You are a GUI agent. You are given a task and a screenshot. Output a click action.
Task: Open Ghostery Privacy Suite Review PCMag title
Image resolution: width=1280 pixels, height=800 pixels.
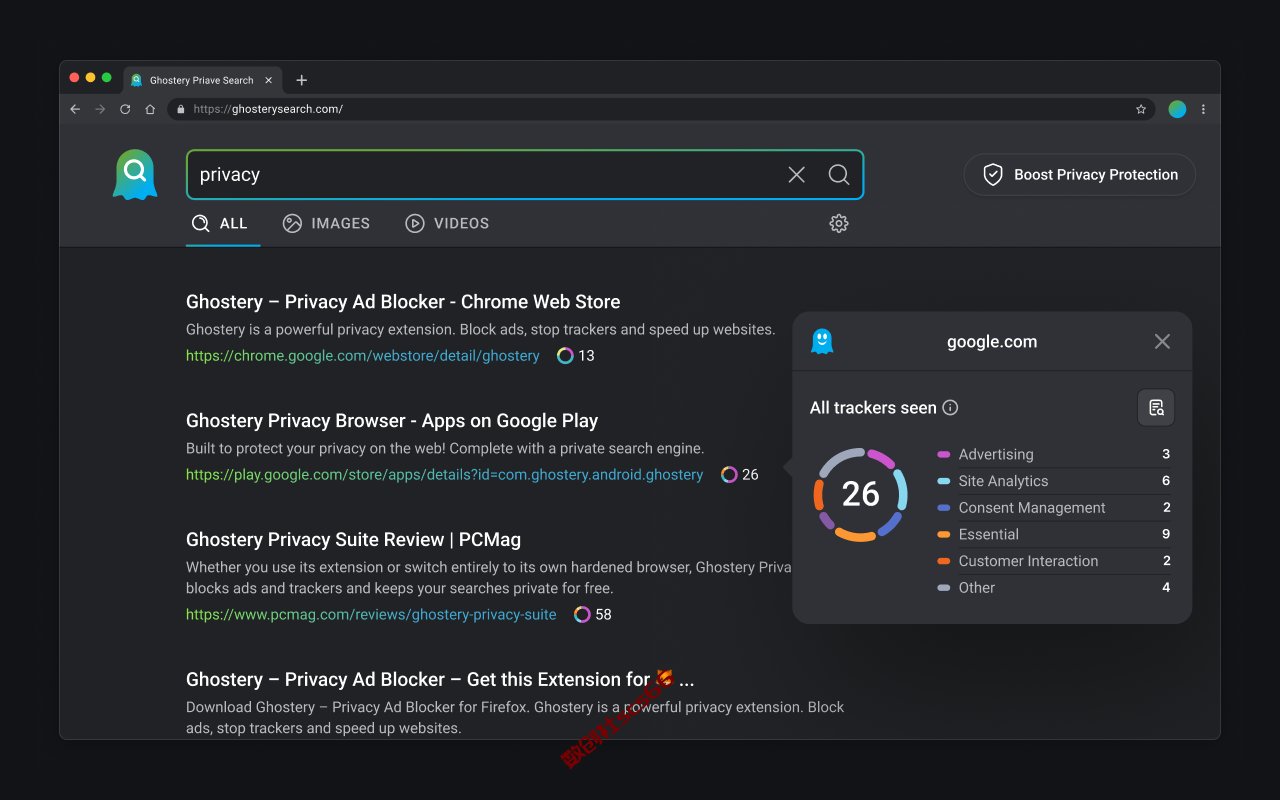[353, 540]
